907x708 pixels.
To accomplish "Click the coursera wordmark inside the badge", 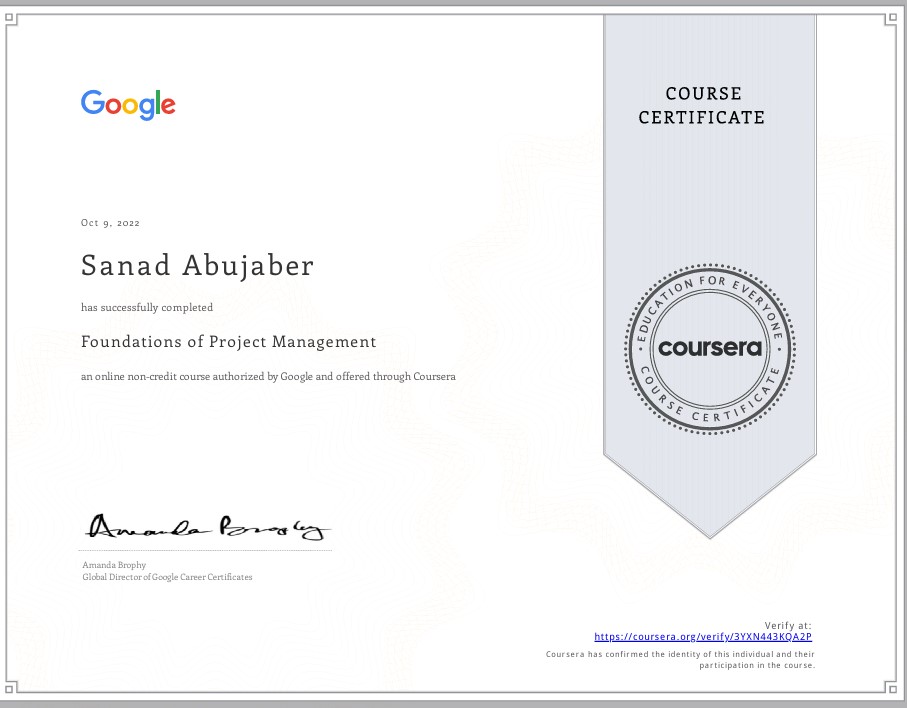I will click(710, 349).
